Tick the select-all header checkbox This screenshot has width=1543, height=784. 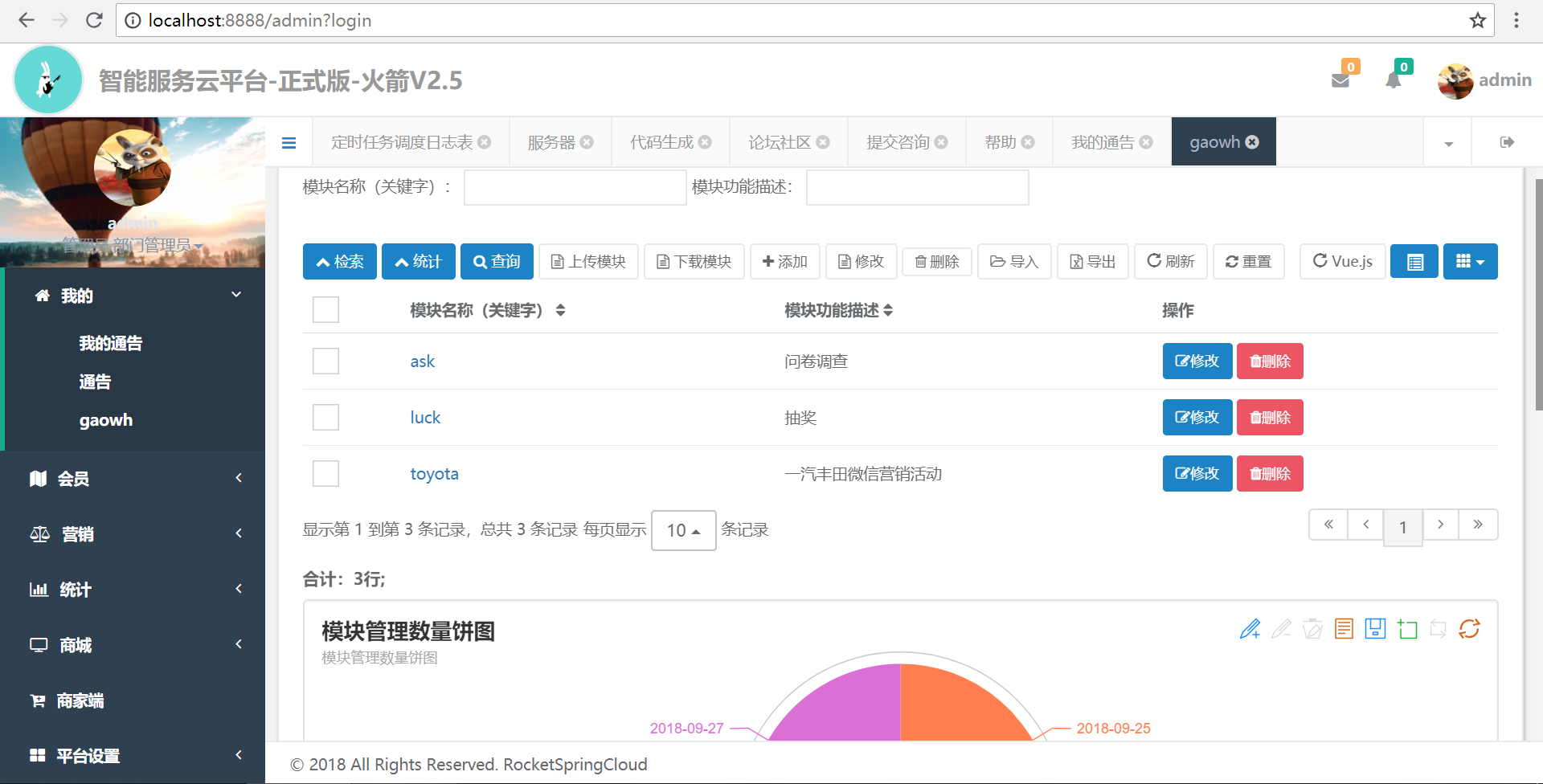(x=325, y=310)
